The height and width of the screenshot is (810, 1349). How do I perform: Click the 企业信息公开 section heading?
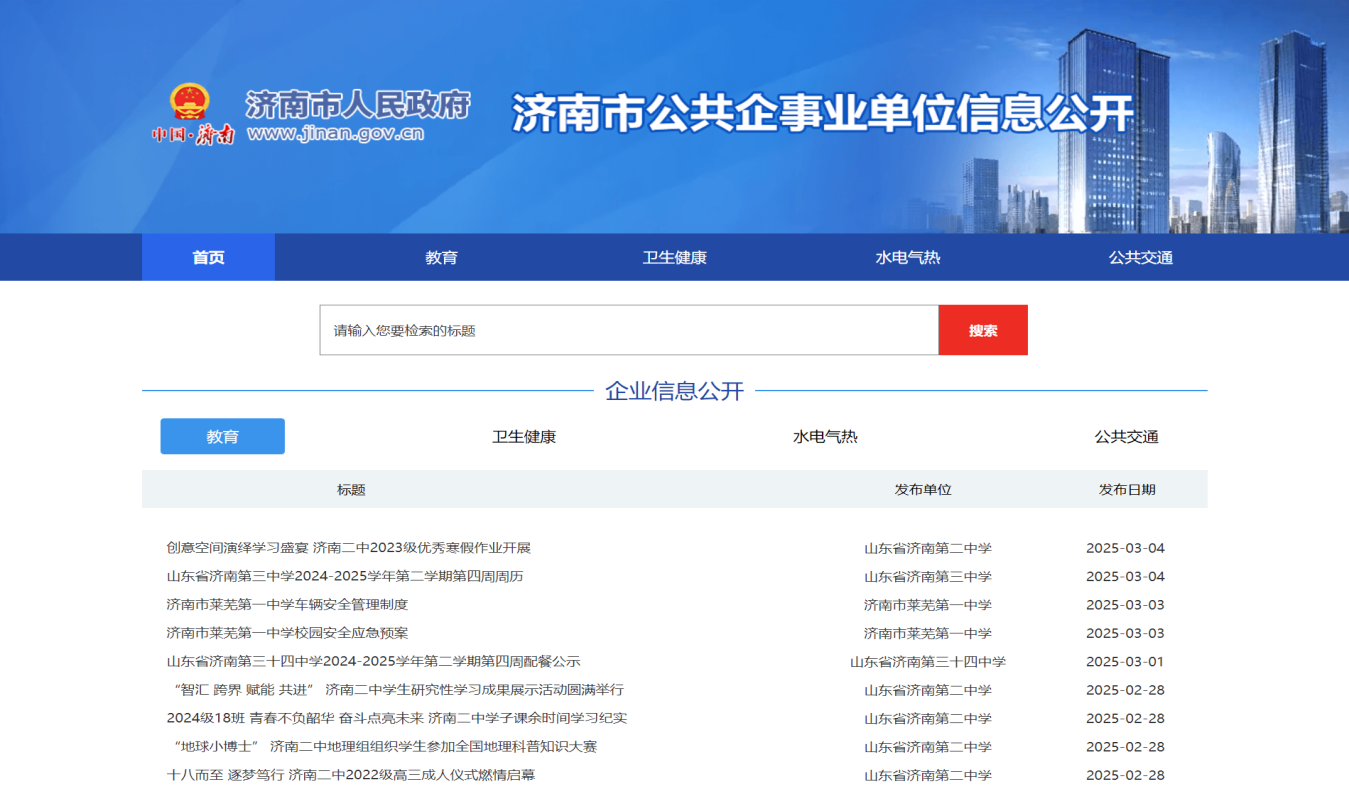(x=674, y=393)
